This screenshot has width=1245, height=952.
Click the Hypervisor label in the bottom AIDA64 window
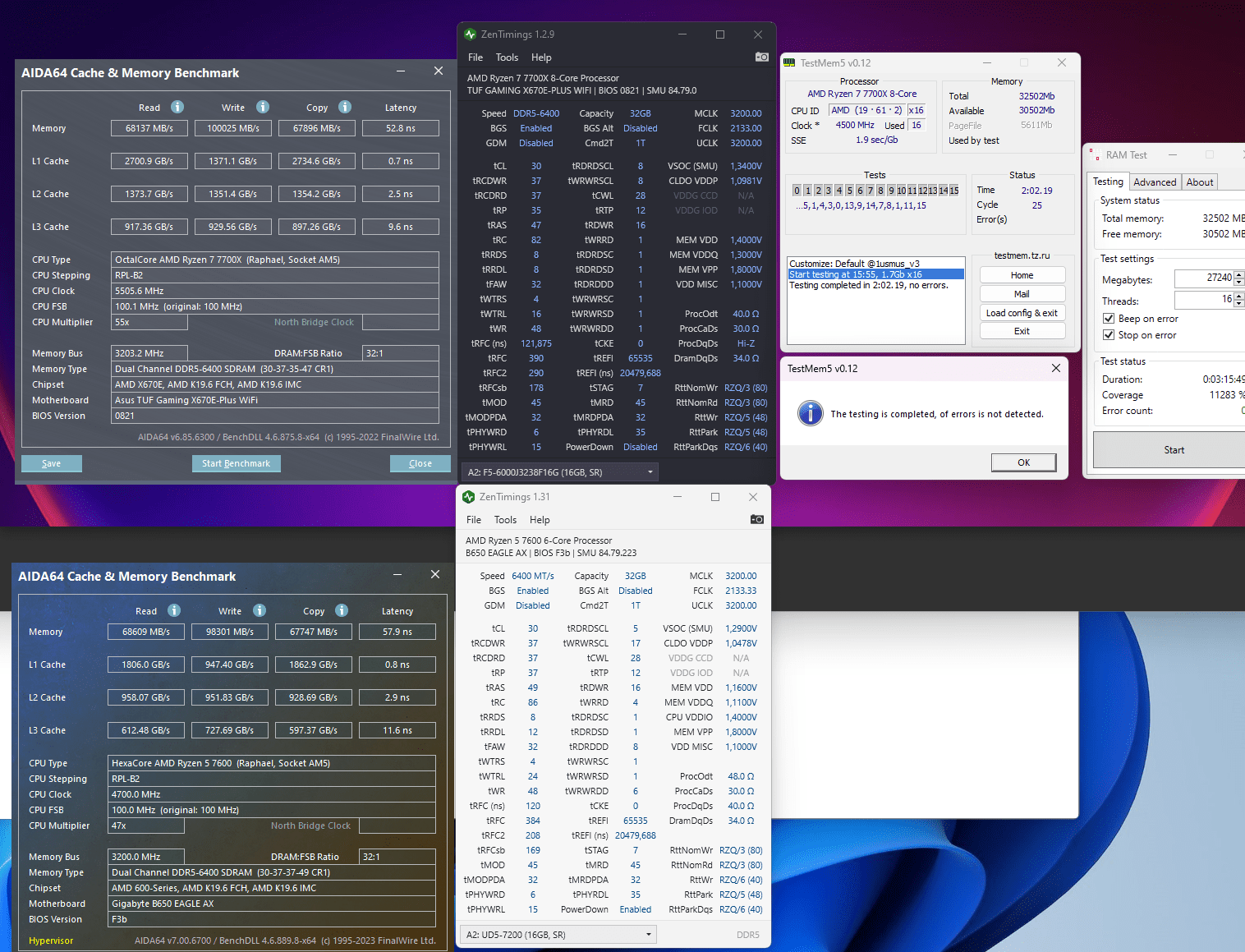point(51,941)
